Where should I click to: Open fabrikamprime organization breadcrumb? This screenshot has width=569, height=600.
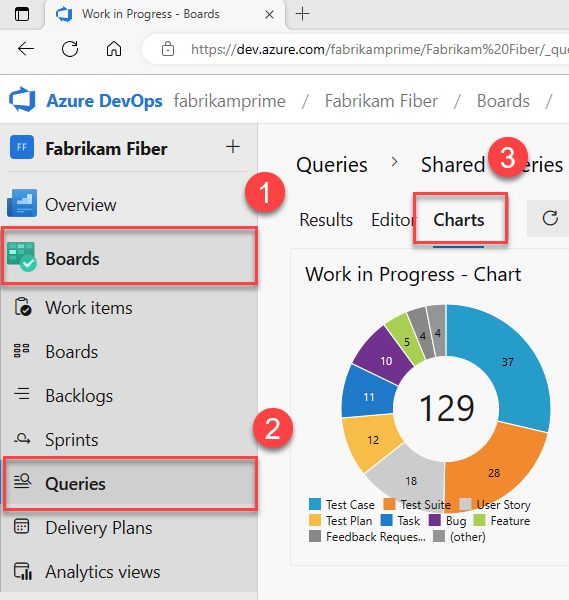tap(230, 101)
